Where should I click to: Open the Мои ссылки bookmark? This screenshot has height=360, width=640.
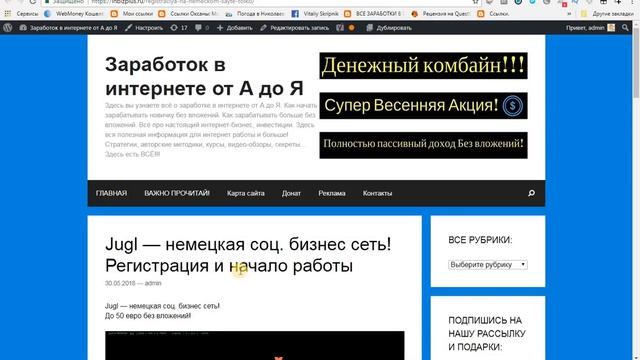pyautogui.click(x=132, y=14)
